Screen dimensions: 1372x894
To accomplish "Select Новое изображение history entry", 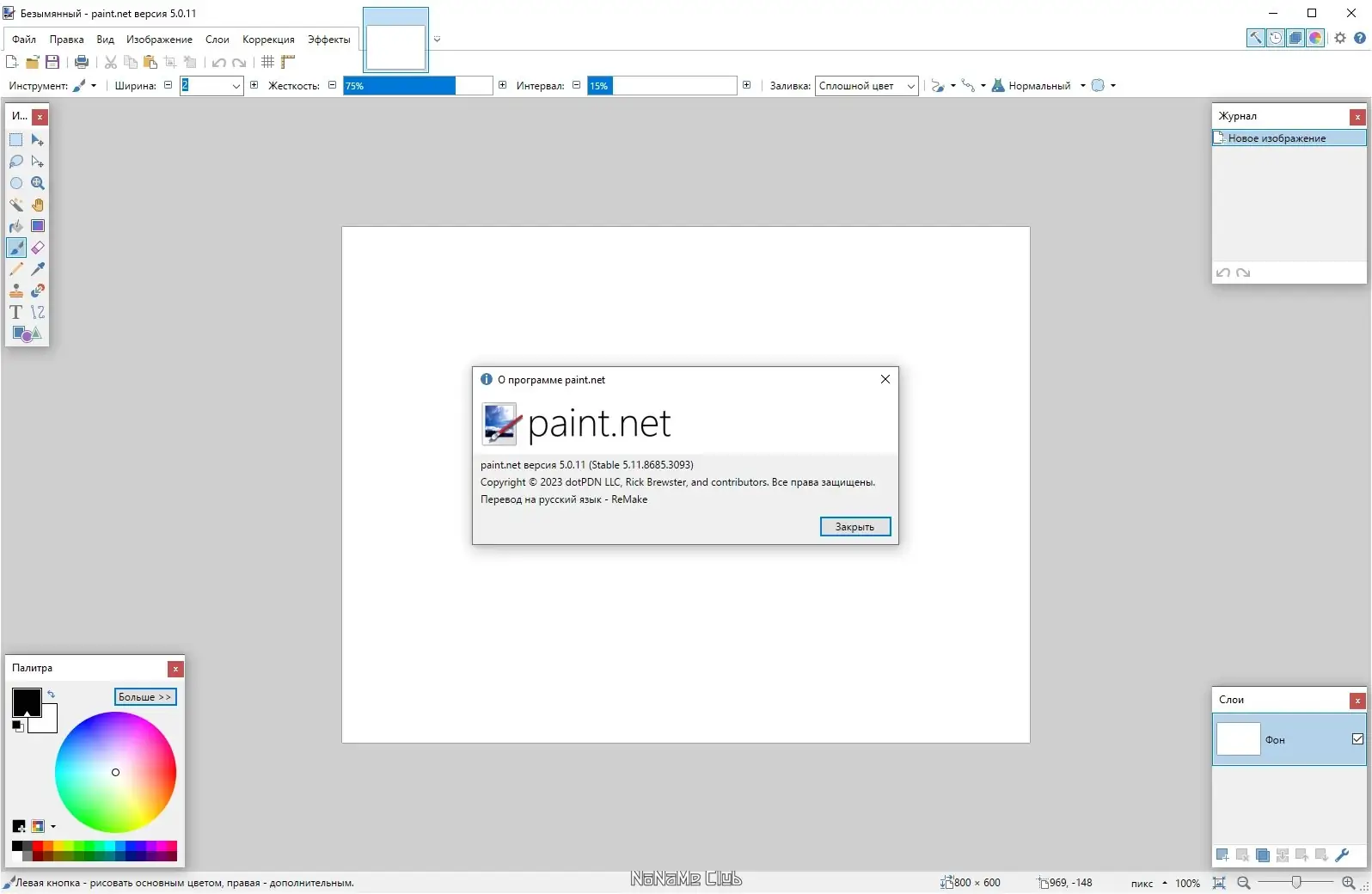I will tap(1289, 138).
